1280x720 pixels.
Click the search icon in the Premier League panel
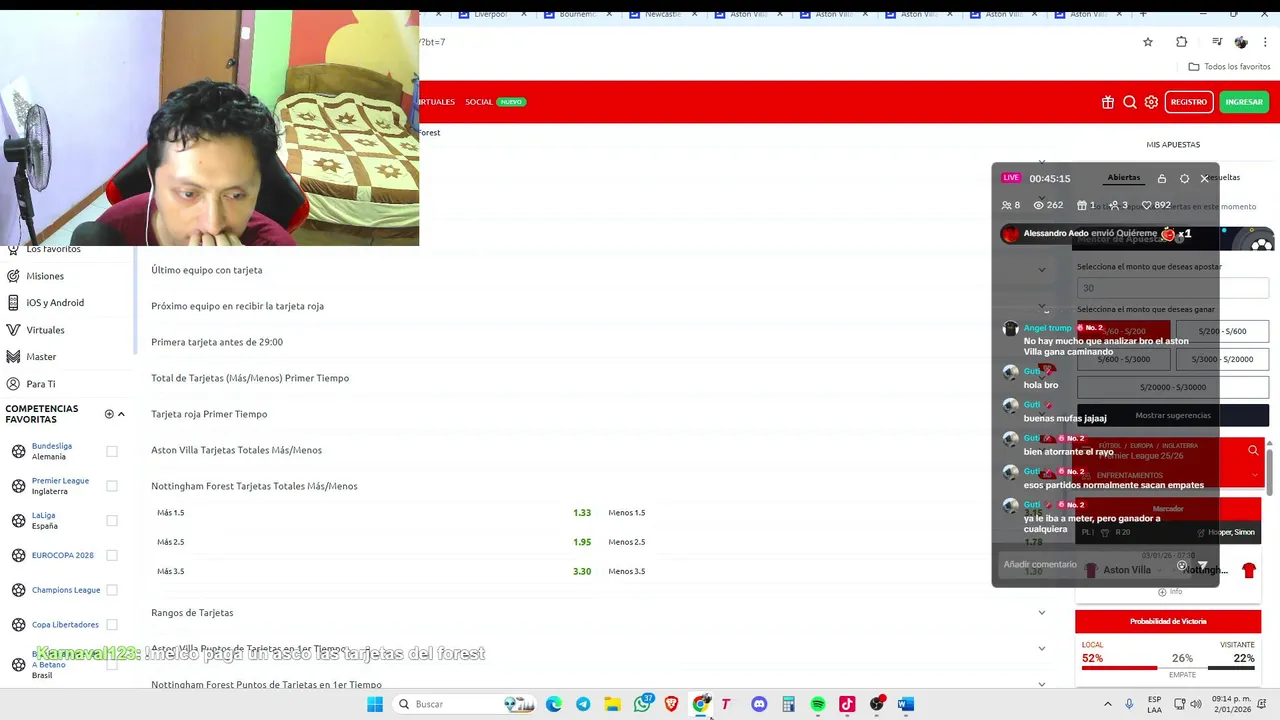(1253, 451)
